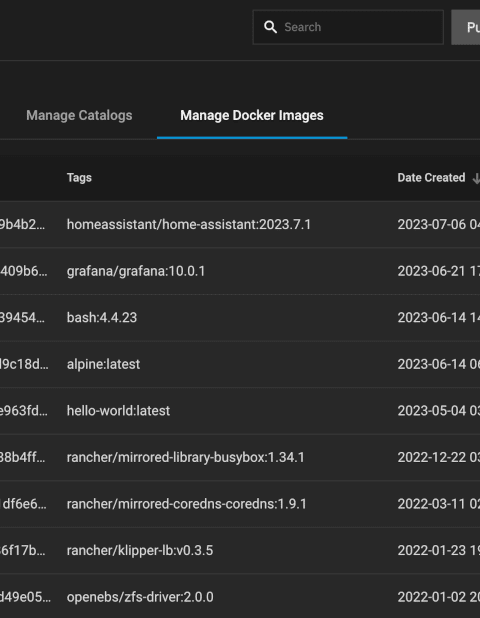Click the openebs/zfs-driver:2.0.0 image row

(x=240, y=597)
